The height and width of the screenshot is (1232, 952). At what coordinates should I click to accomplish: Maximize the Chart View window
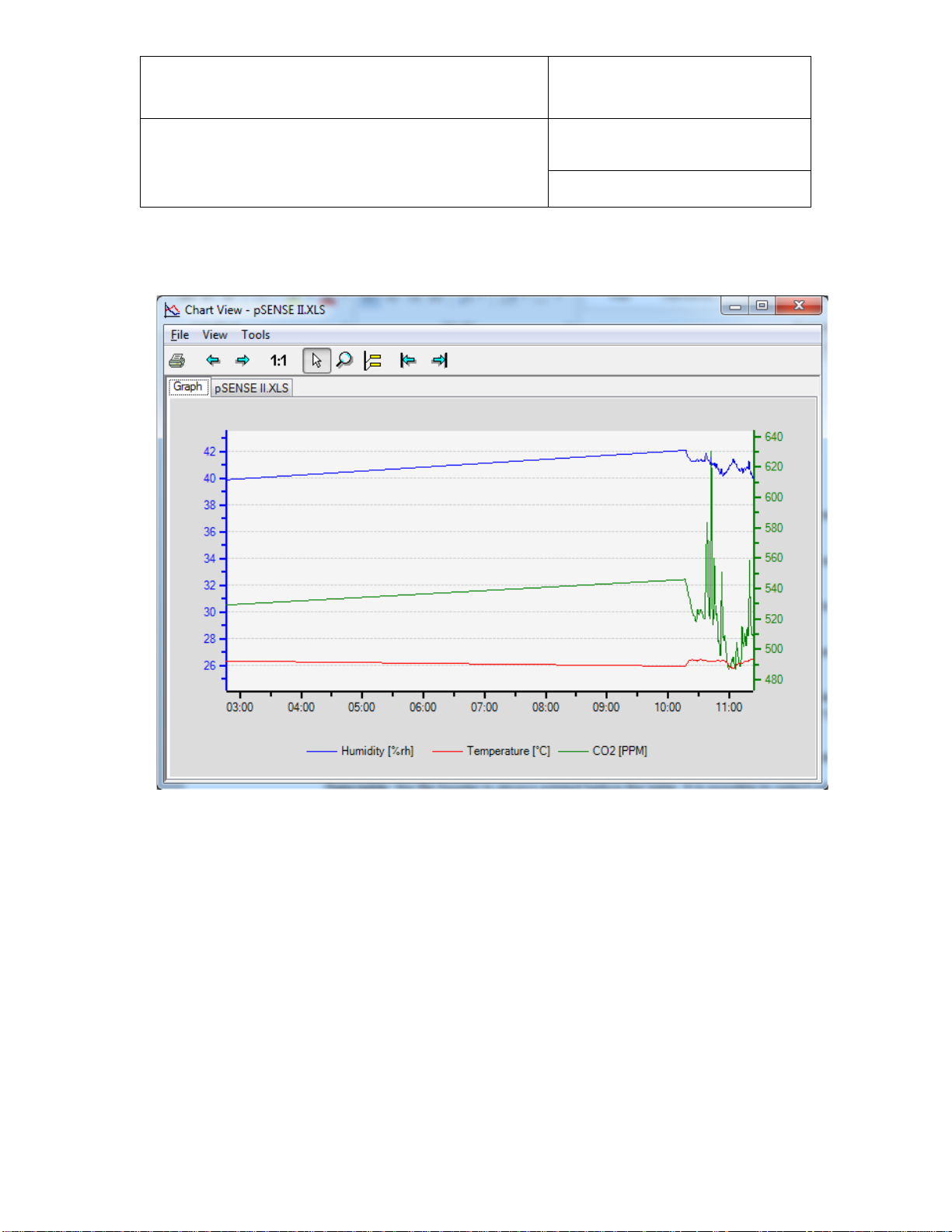(x=762, y=305)
